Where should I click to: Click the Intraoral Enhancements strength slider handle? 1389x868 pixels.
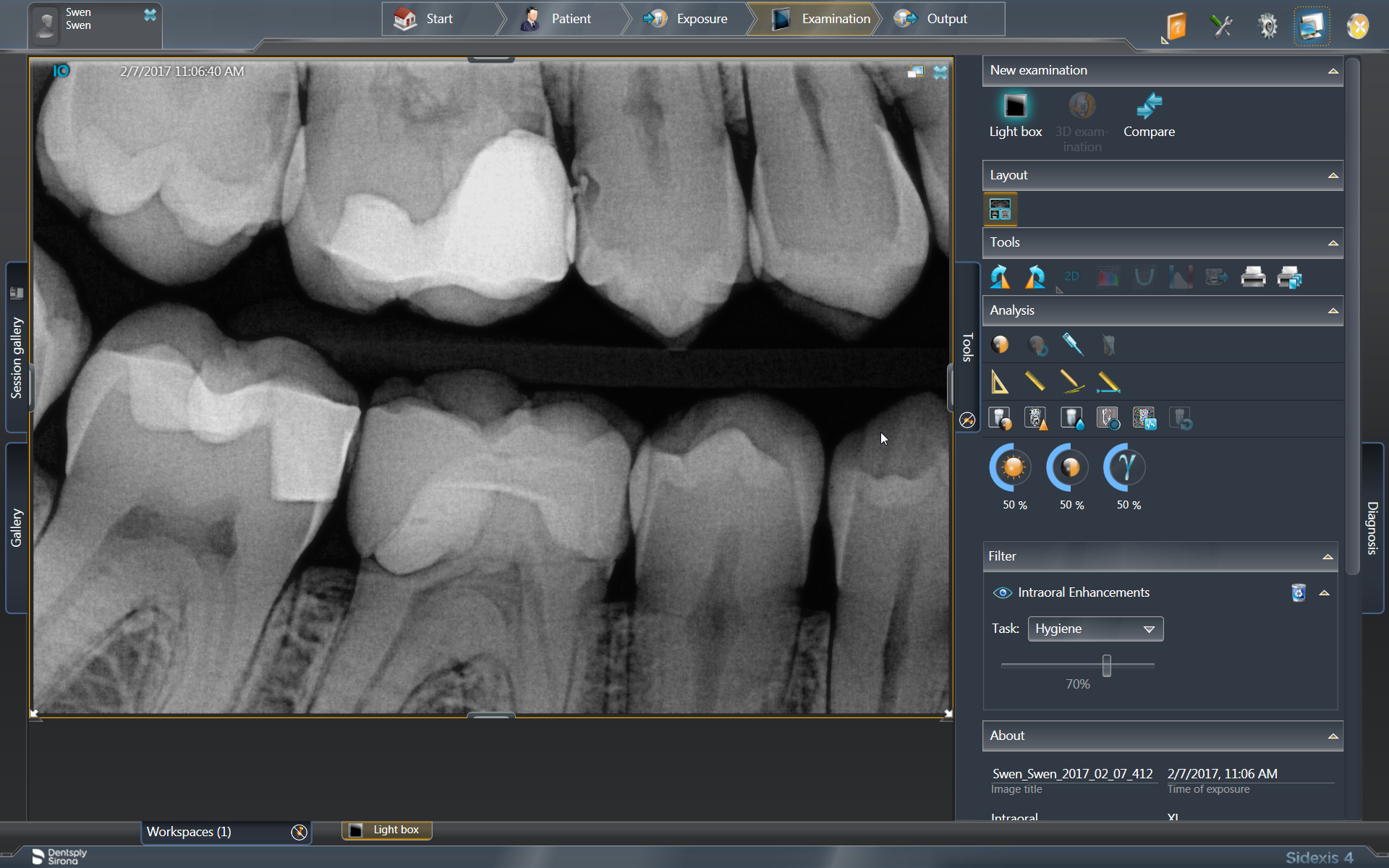point(1106,665)
